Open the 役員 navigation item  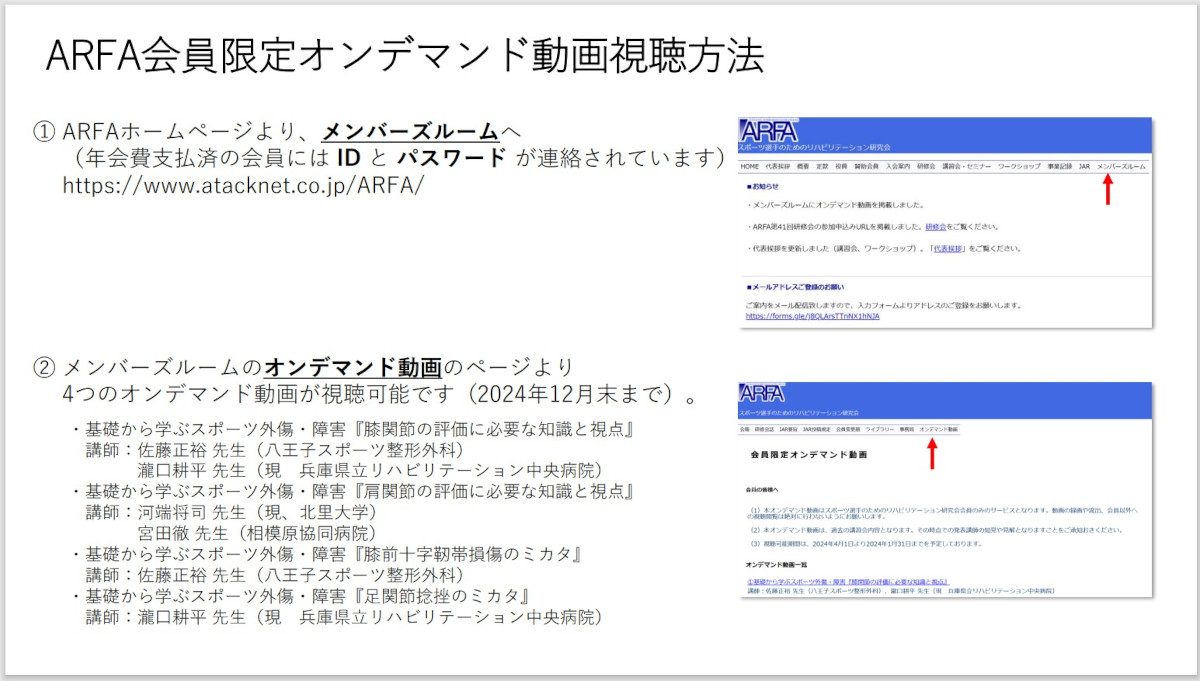[x=841, y=166]
